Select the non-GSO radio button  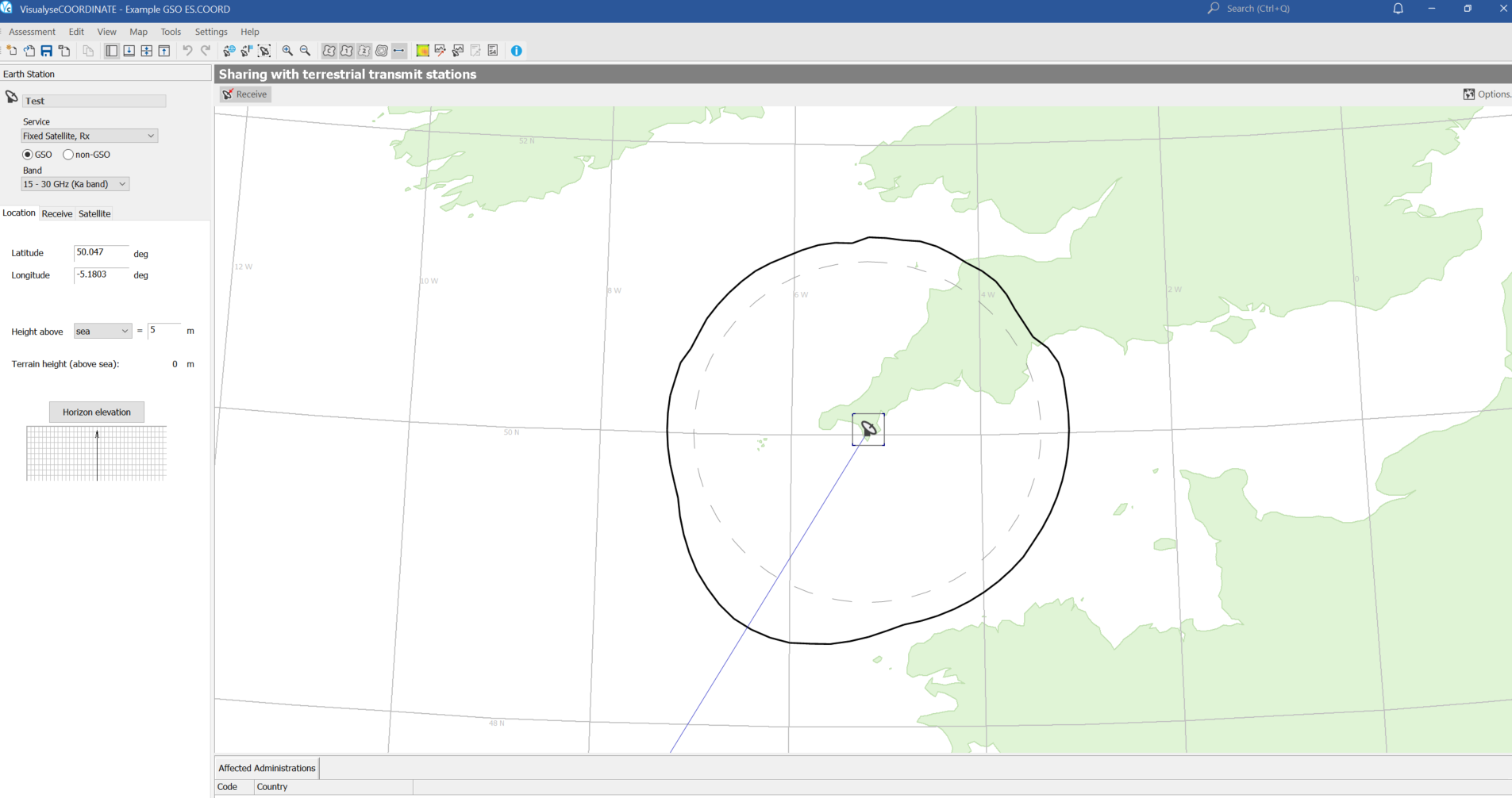click(x=68, y=155)
